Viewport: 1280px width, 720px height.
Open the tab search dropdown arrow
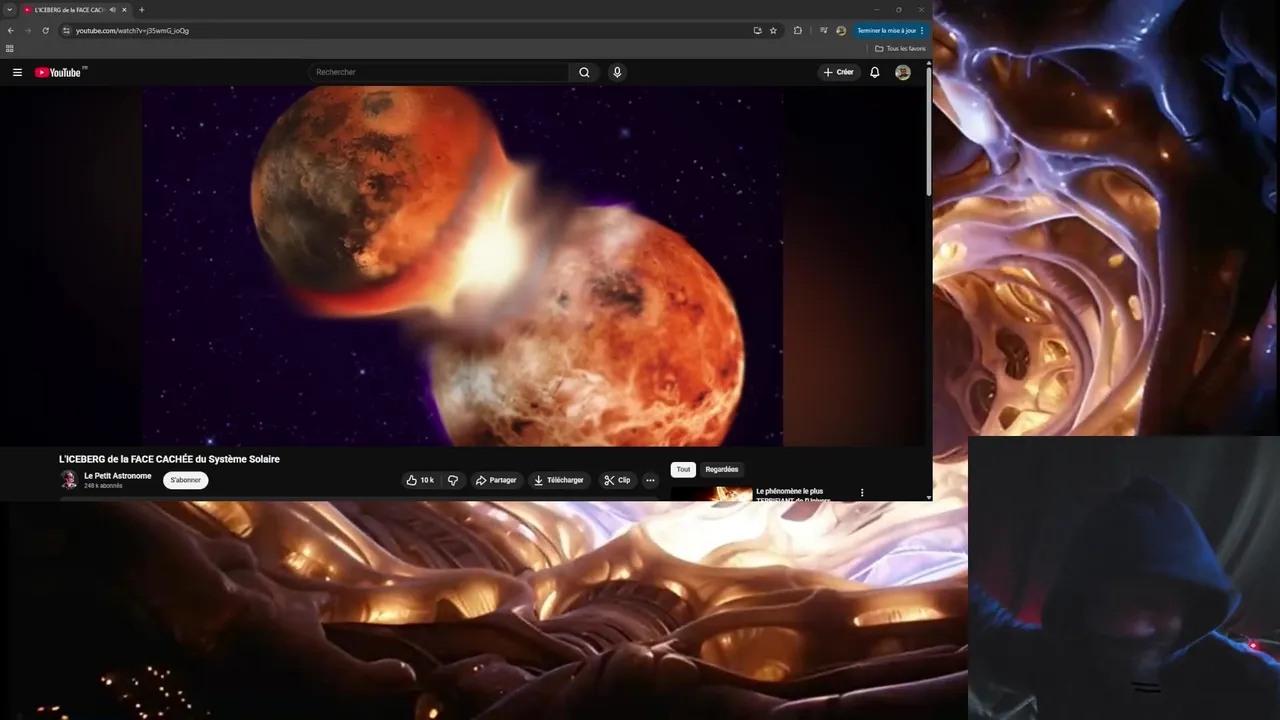pos(9,10)
